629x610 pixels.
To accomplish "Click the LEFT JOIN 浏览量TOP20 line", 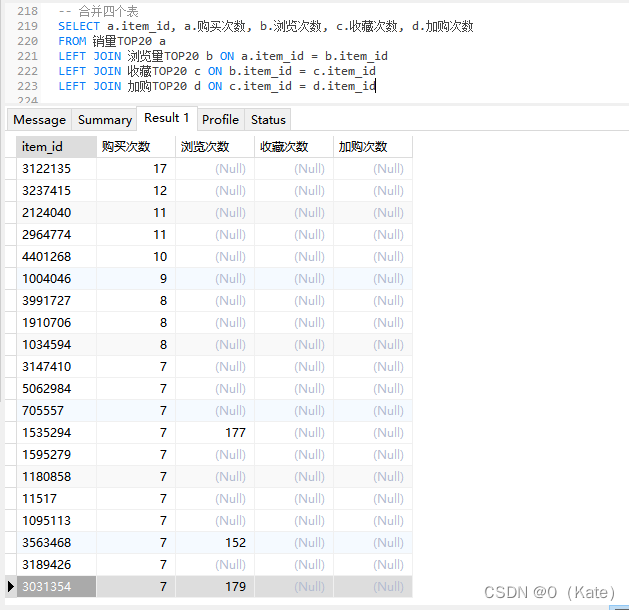I will pyautogui.click(x=223, y=56).
